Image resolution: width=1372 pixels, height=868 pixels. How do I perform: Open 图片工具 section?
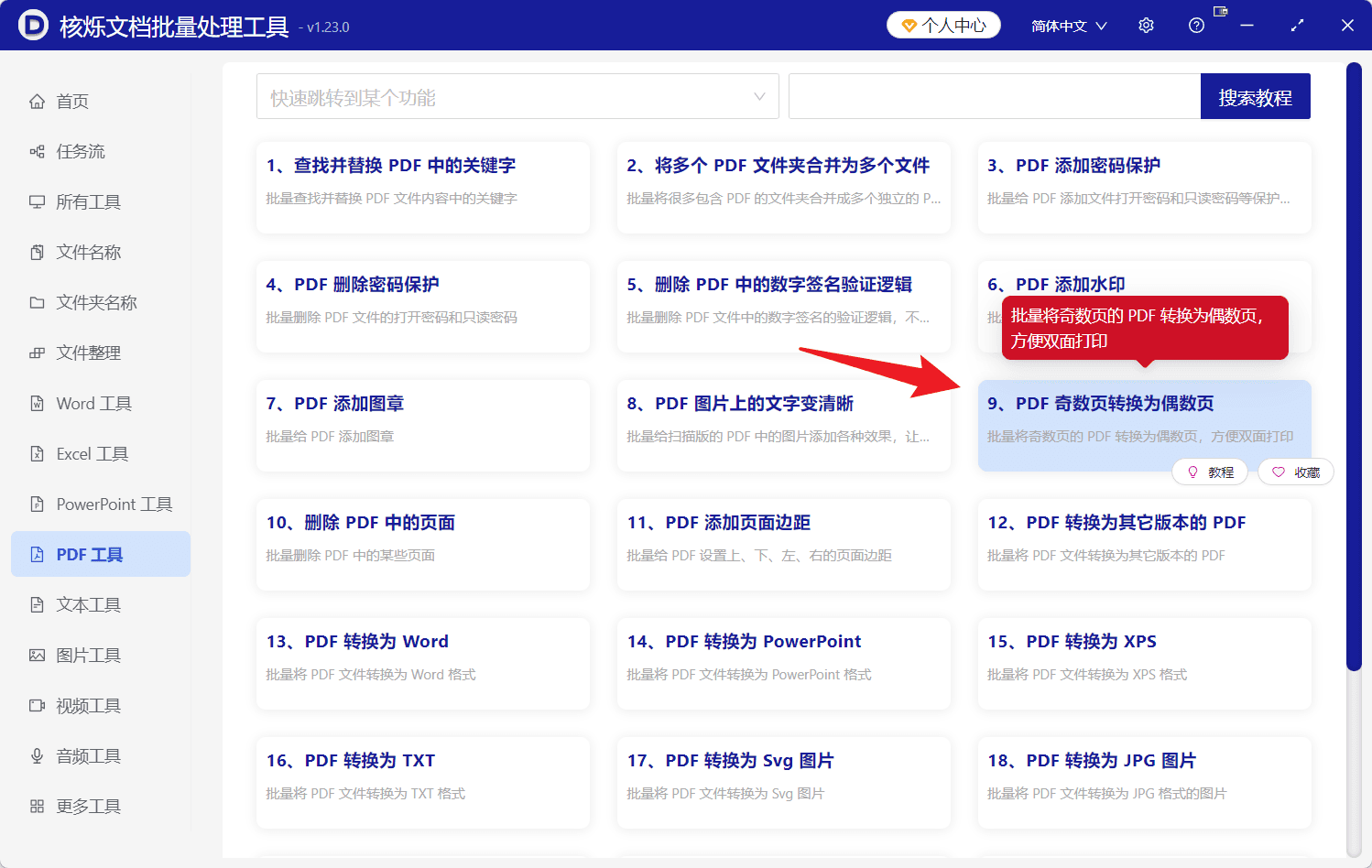pos(101,656)
